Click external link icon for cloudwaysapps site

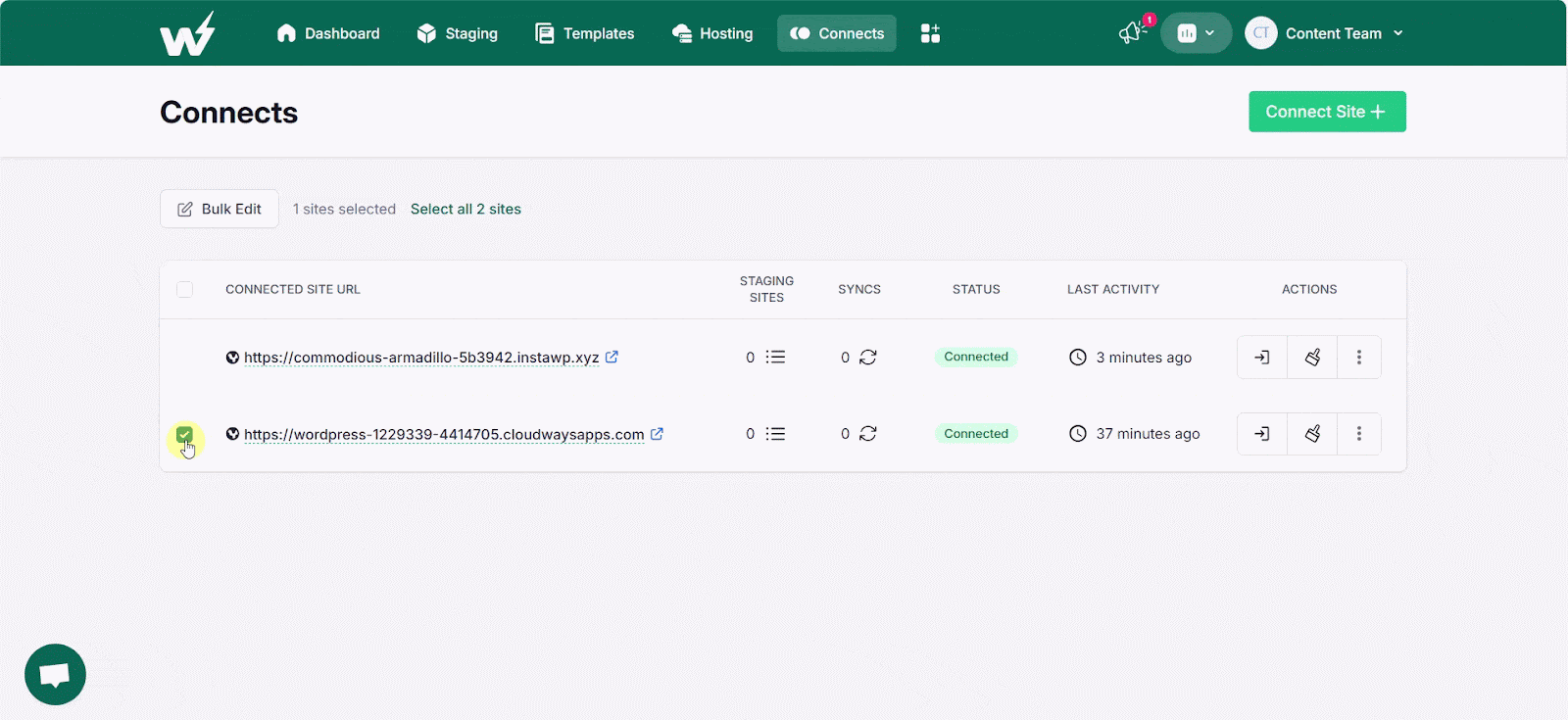point(657,433)
